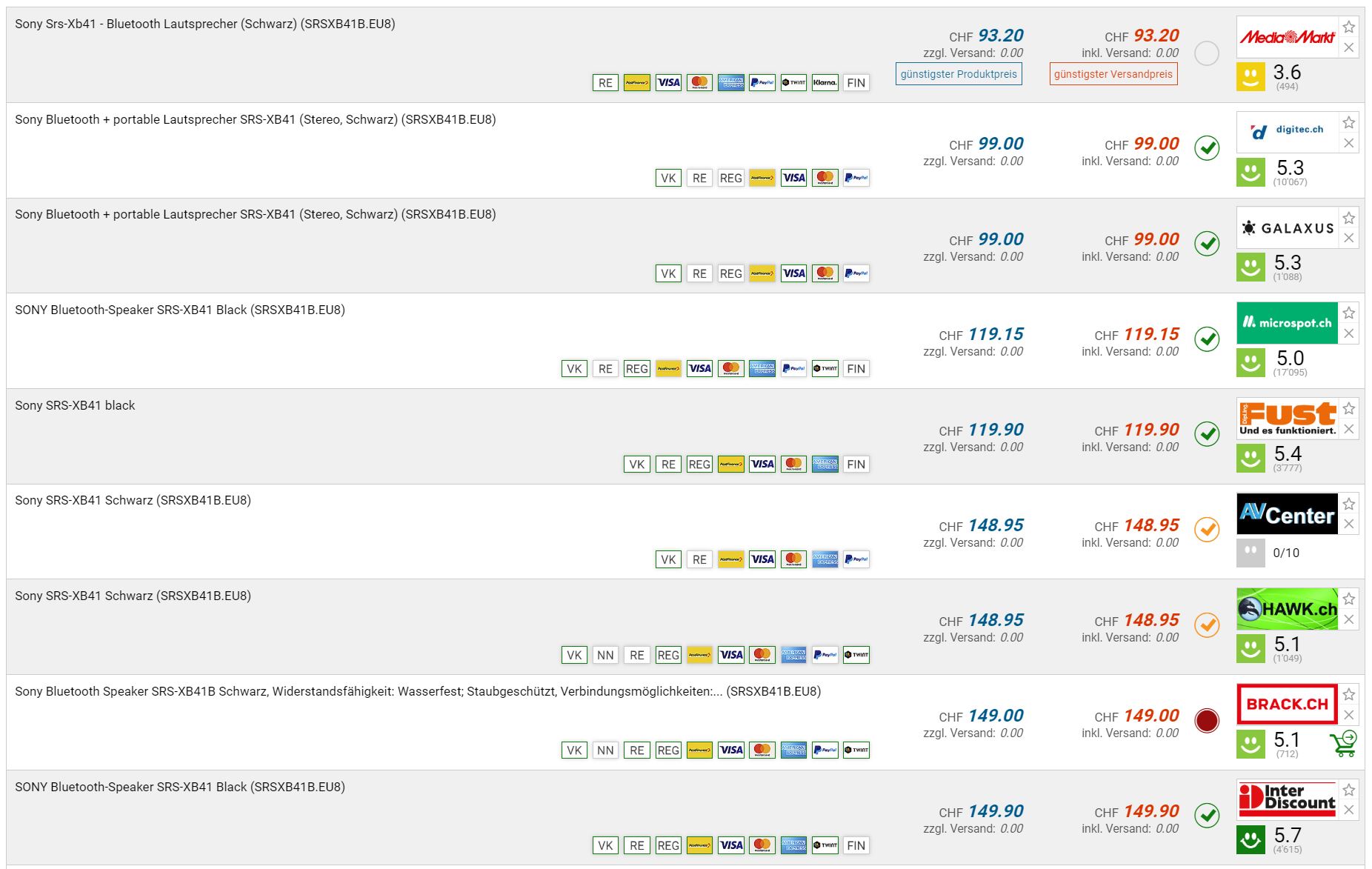Click the "0/10" rating for AVCenter
Image resolution: width=1372 pixels, height=869 pixels.
[1286, 553]
